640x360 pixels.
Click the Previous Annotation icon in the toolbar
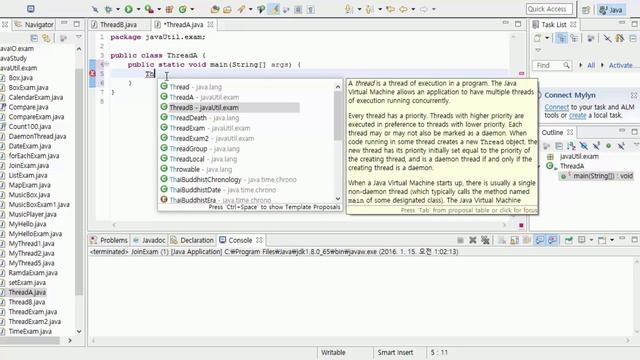[370, 9]
